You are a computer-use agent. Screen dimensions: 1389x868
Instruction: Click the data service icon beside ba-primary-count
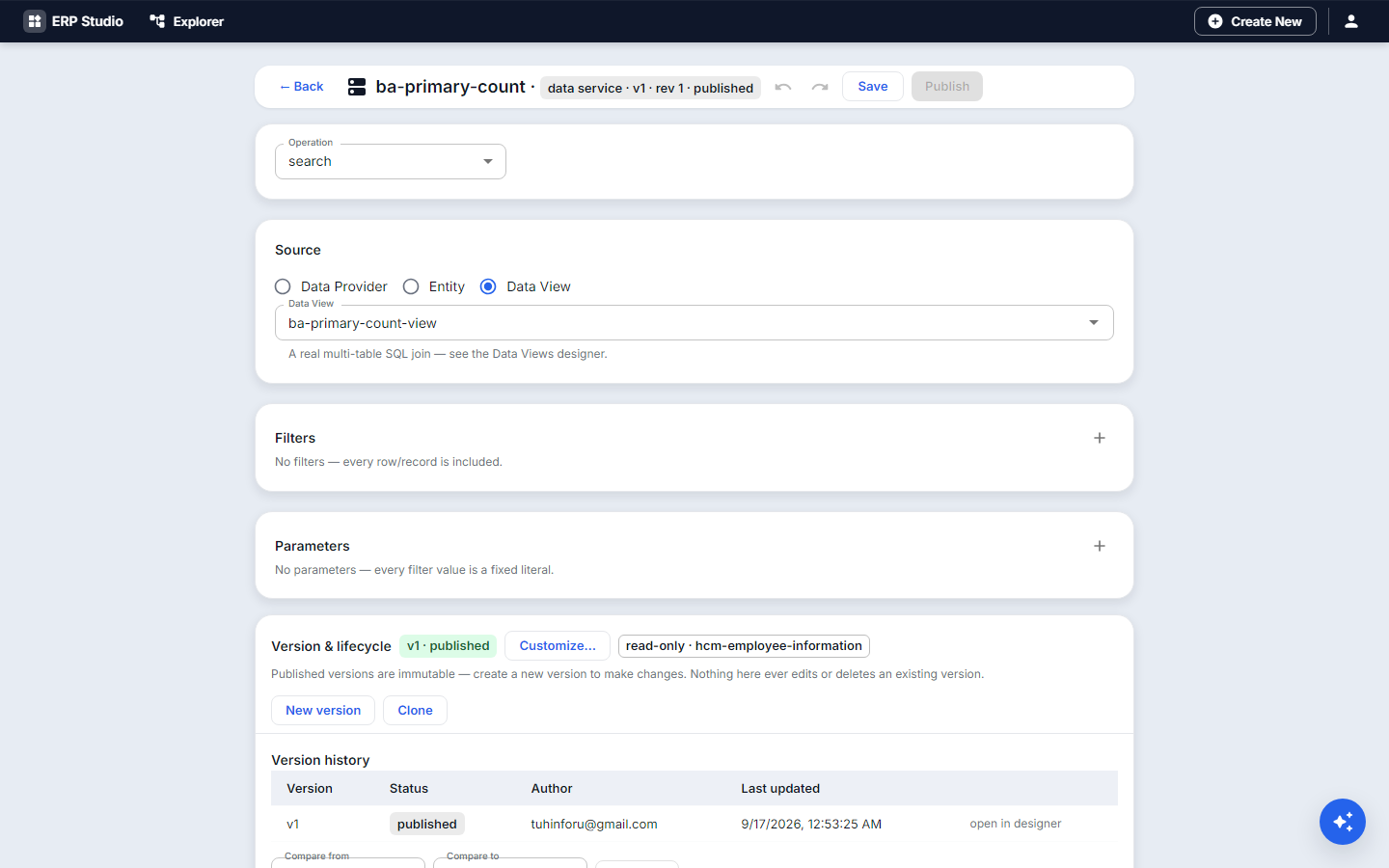[x=357, y=87]
